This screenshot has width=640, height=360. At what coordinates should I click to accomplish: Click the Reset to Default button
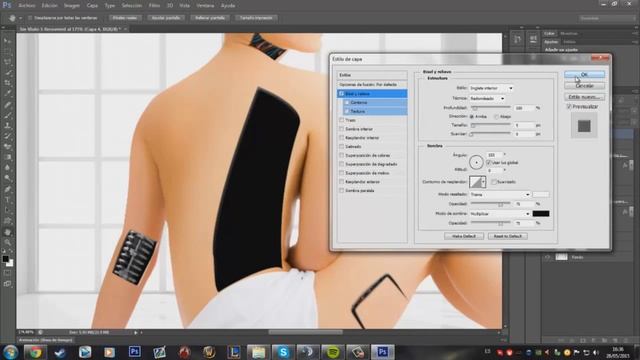(508, 236)
